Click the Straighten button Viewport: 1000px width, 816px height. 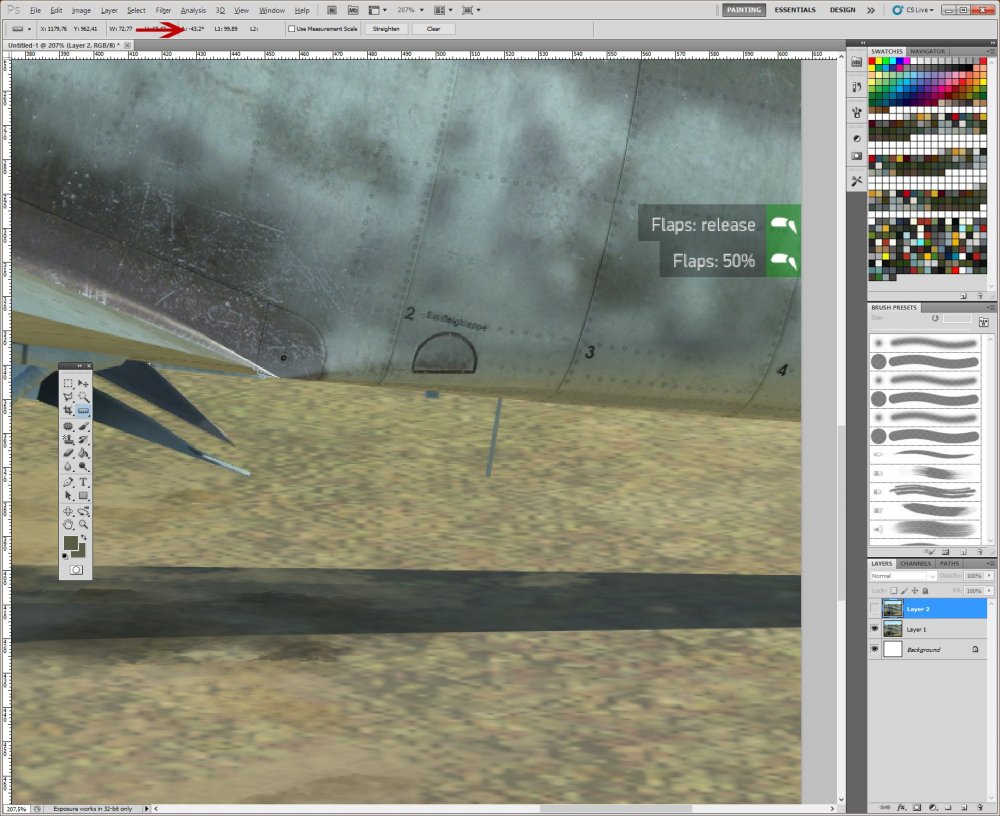(386, 29)
